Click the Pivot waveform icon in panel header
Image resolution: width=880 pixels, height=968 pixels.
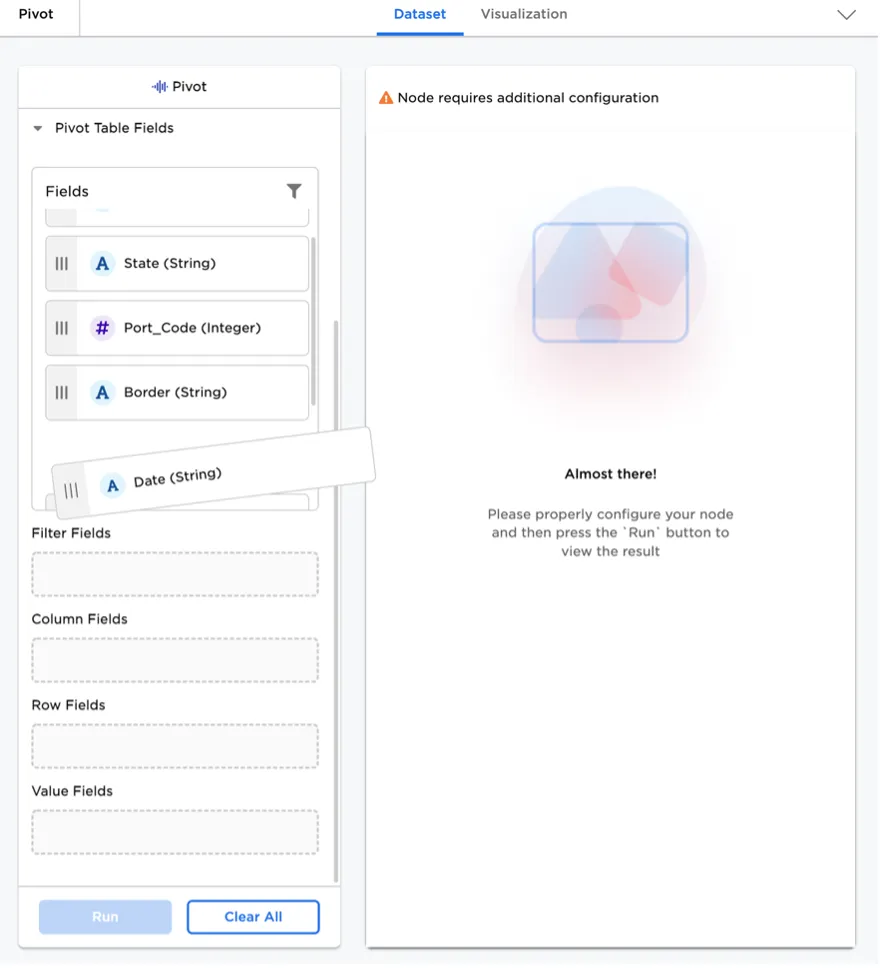[x=160, y=87]
